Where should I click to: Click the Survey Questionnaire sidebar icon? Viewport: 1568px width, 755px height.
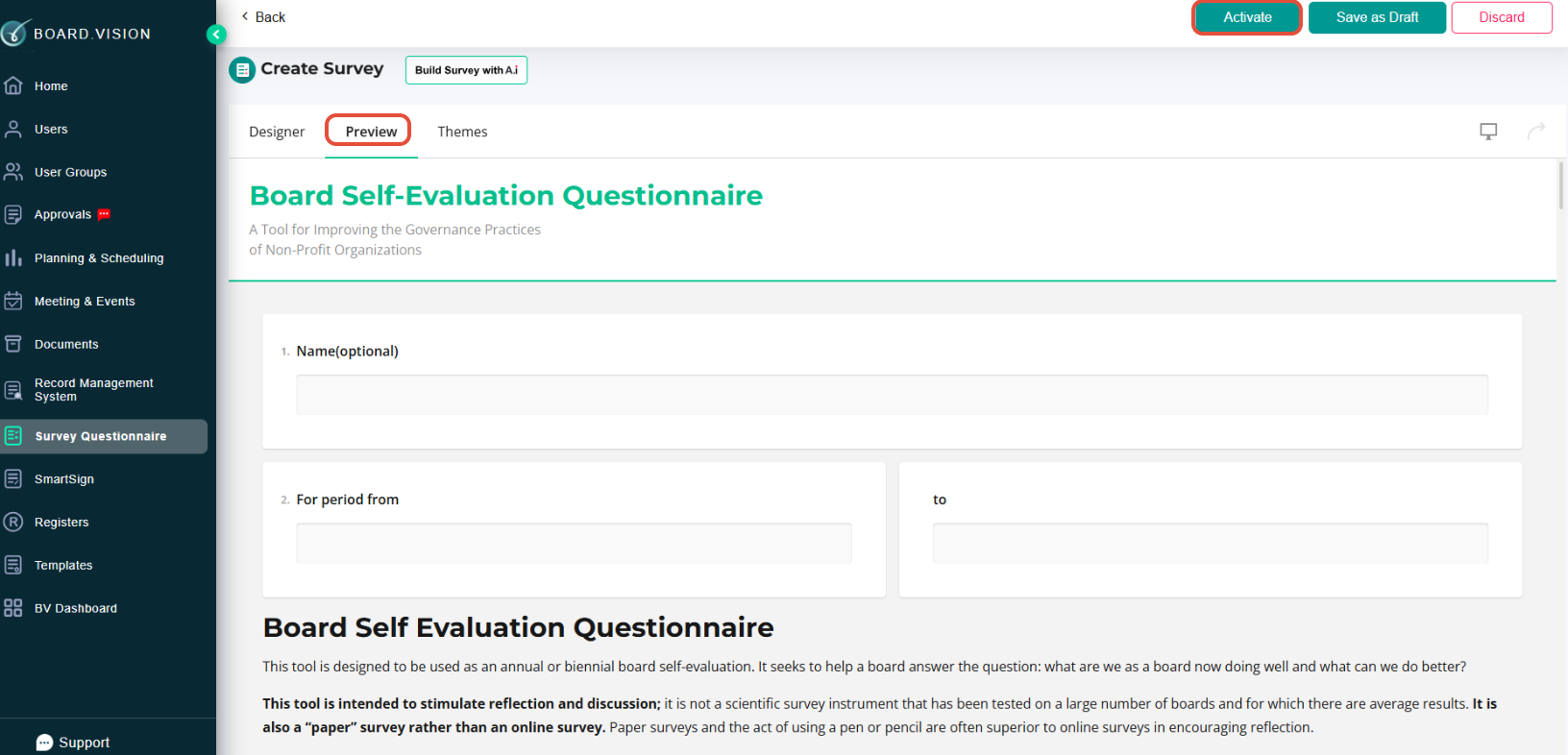(13, 436)
